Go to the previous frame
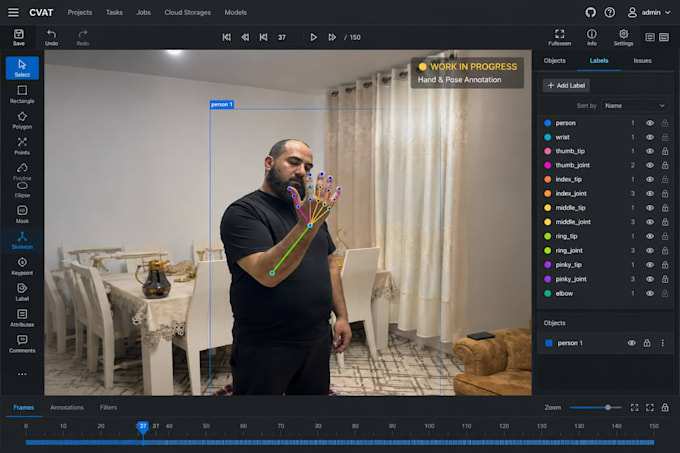 click(263, 37)
